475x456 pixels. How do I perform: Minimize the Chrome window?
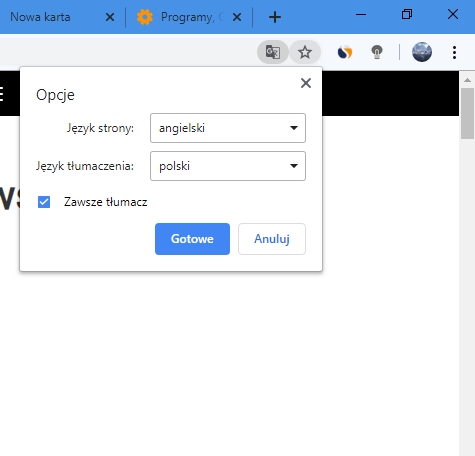point(361,15)
